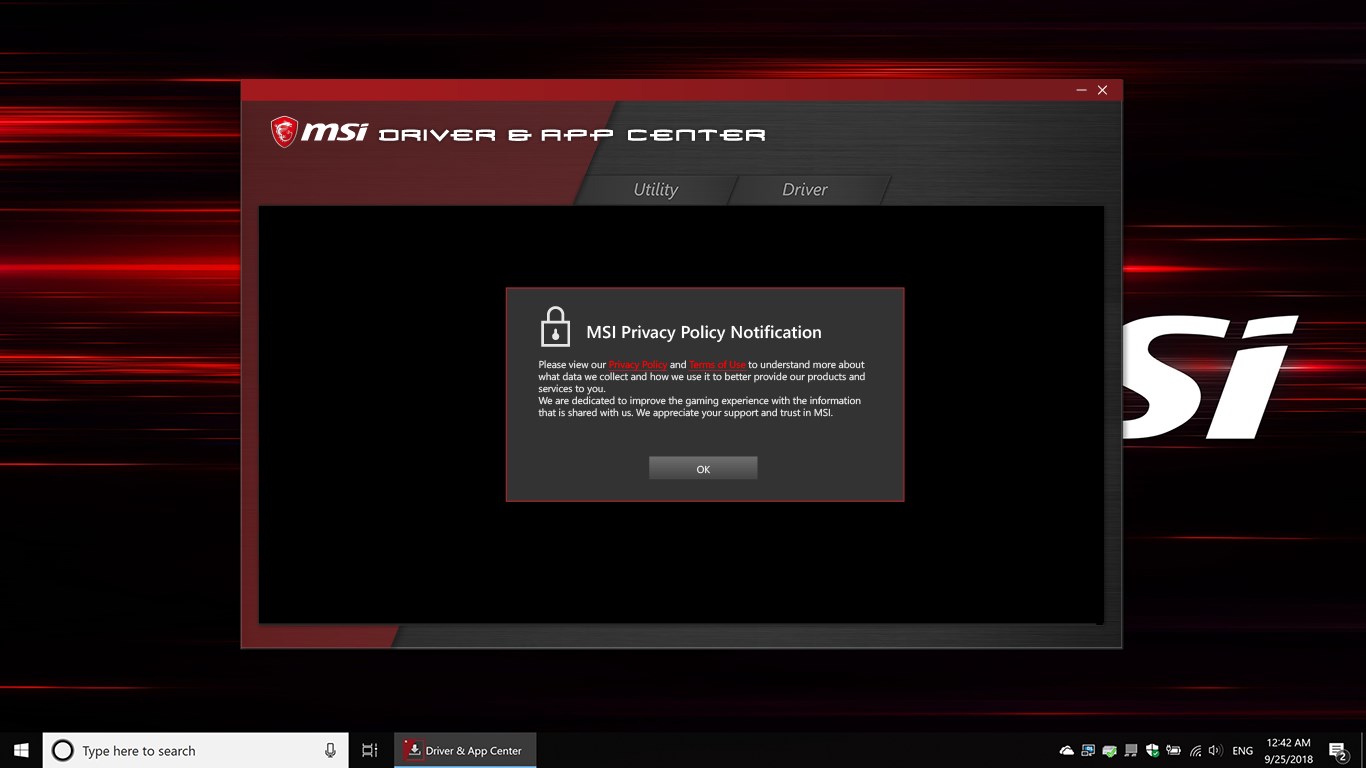This screenshot has height=768, width=1366.
Task: Open the Action Center notification icon
Action: click(x=1338, y=750)
